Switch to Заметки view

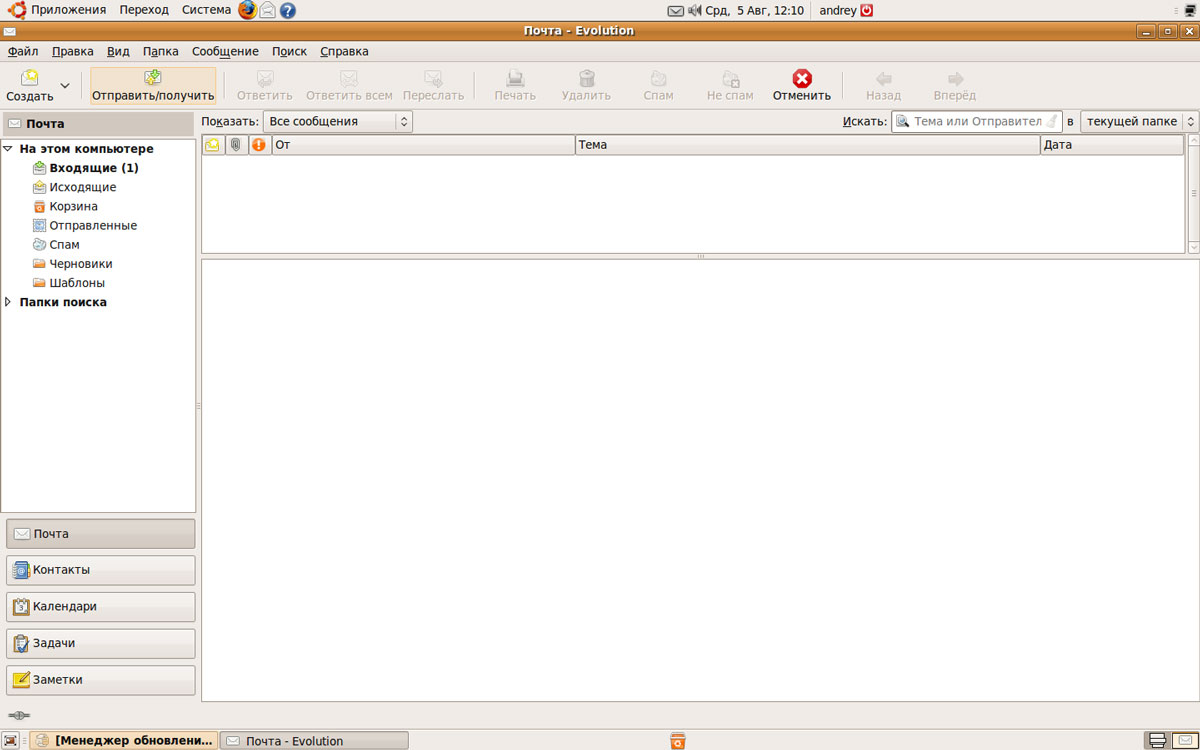click(101, 680)
